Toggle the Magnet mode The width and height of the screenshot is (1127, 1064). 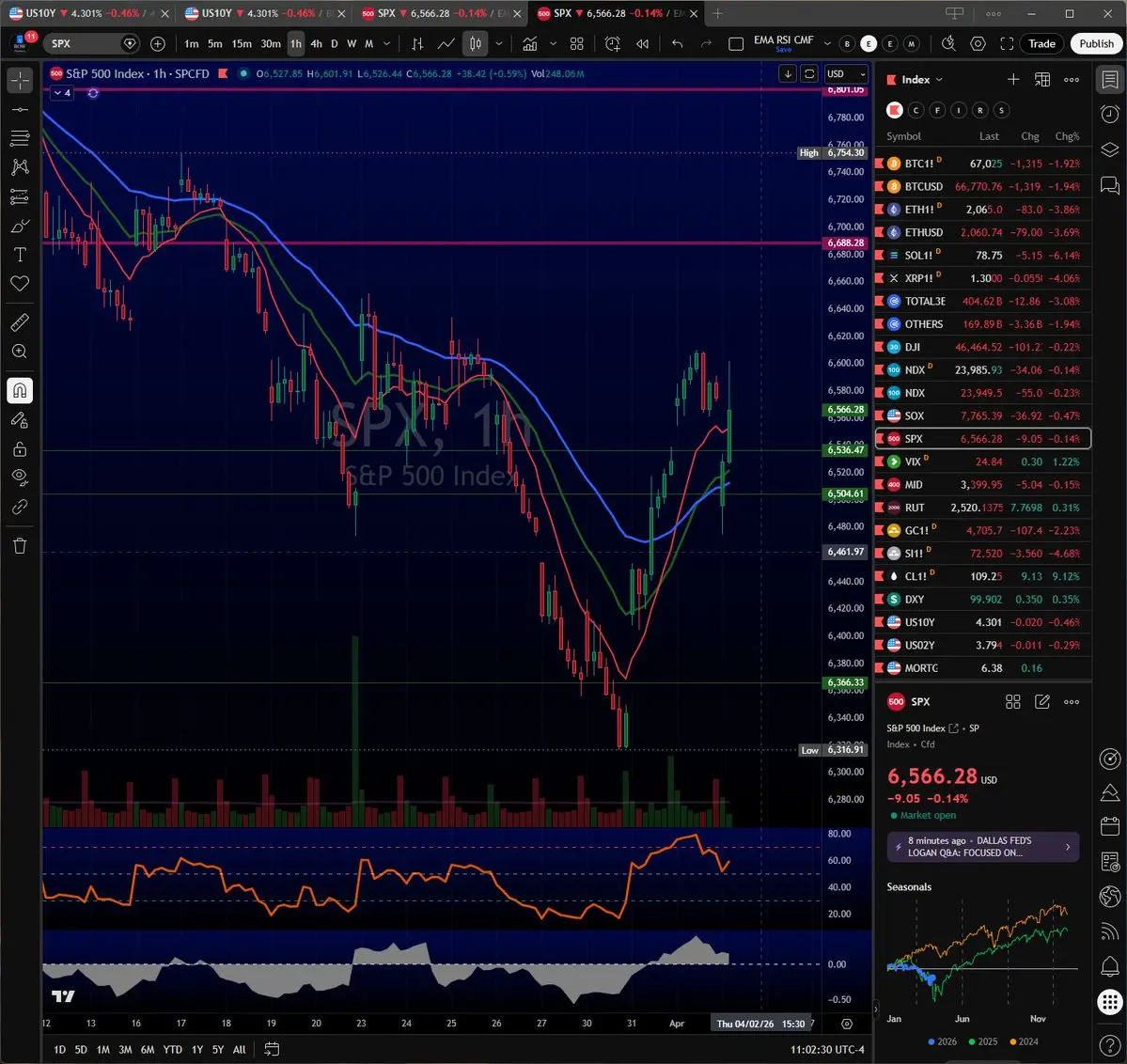pyautogui.click(x=19, y=390)
